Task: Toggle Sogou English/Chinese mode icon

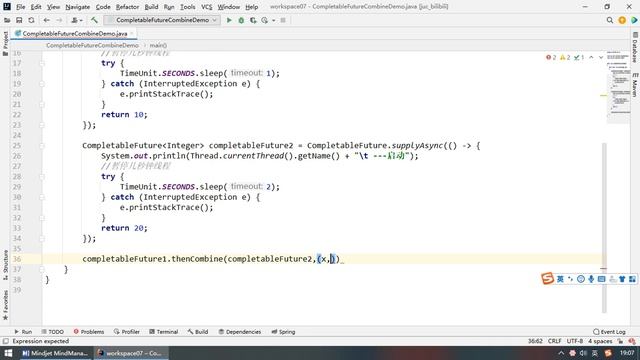Action: pos(560,279)
